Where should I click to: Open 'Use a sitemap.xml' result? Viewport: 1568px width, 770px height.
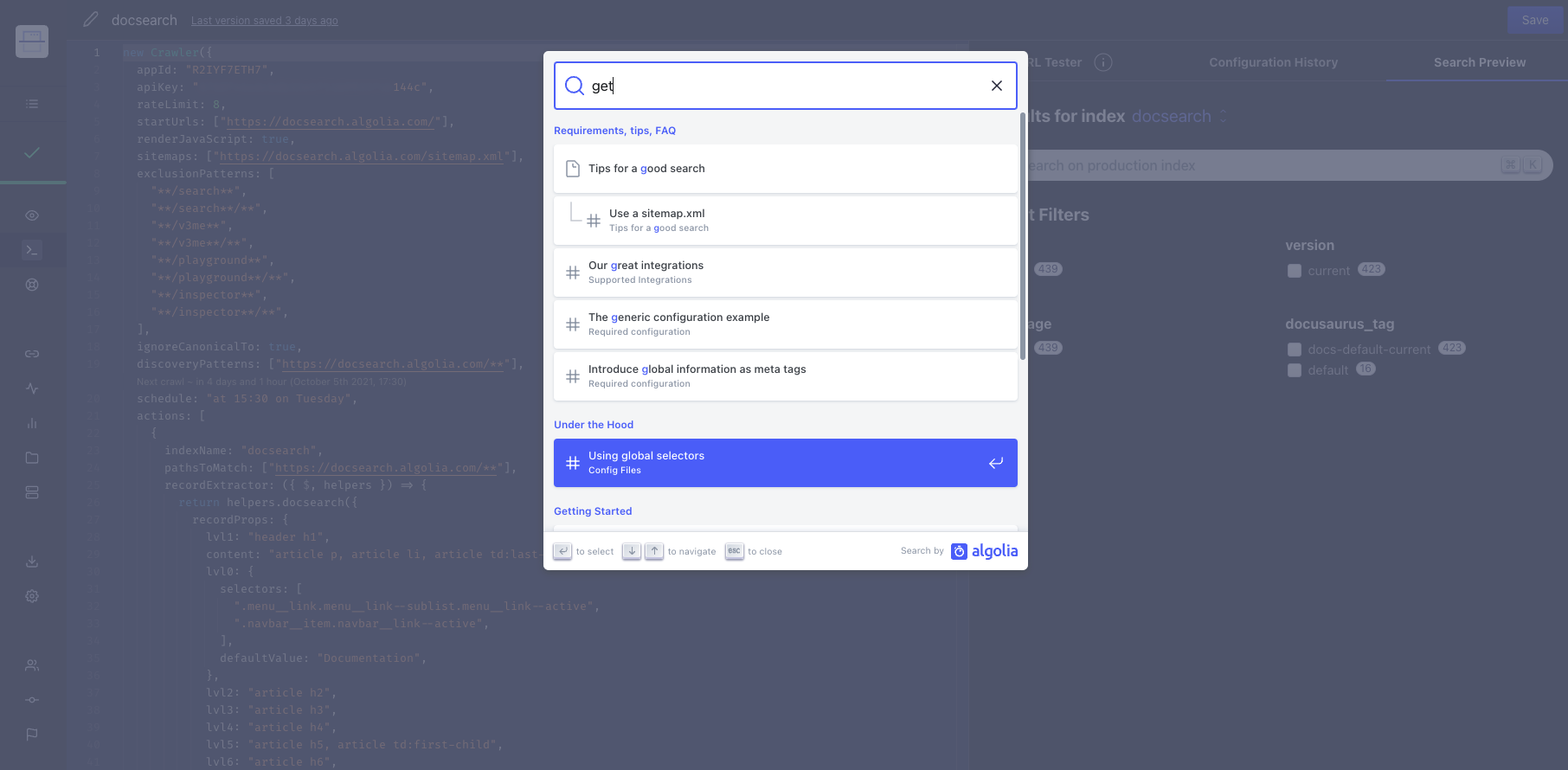click(786, 221)
